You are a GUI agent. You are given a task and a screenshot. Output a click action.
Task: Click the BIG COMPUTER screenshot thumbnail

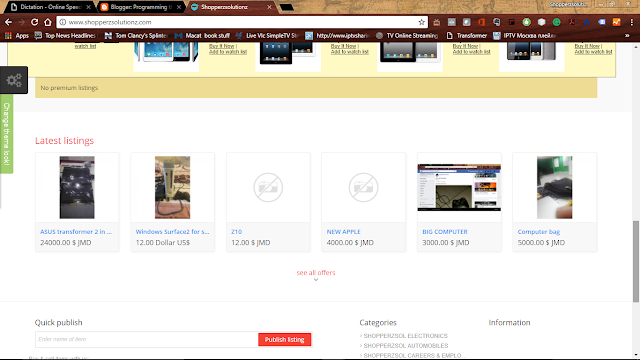coord(459,188)
